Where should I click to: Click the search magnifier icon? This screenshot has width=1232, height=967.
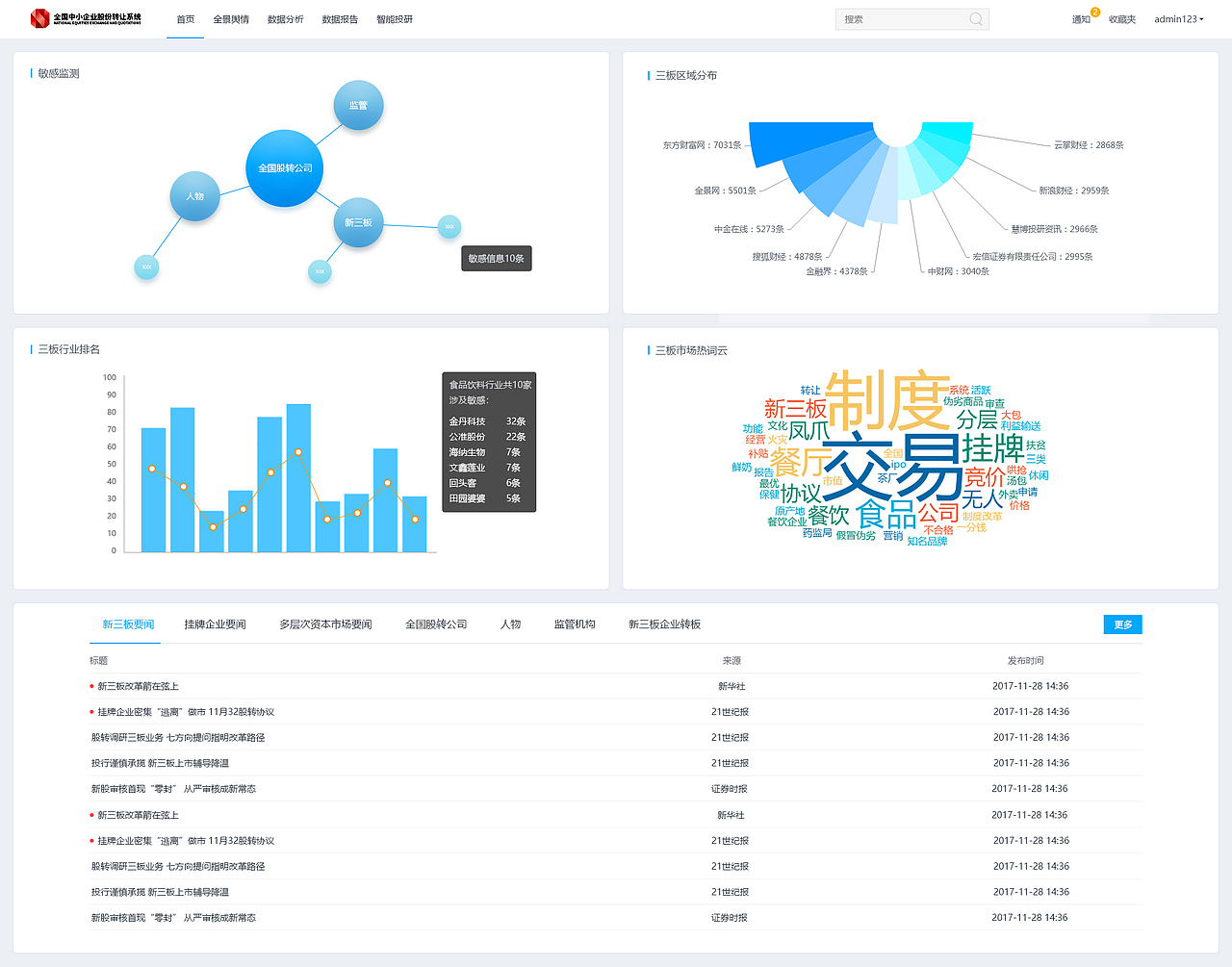(976, 19)
